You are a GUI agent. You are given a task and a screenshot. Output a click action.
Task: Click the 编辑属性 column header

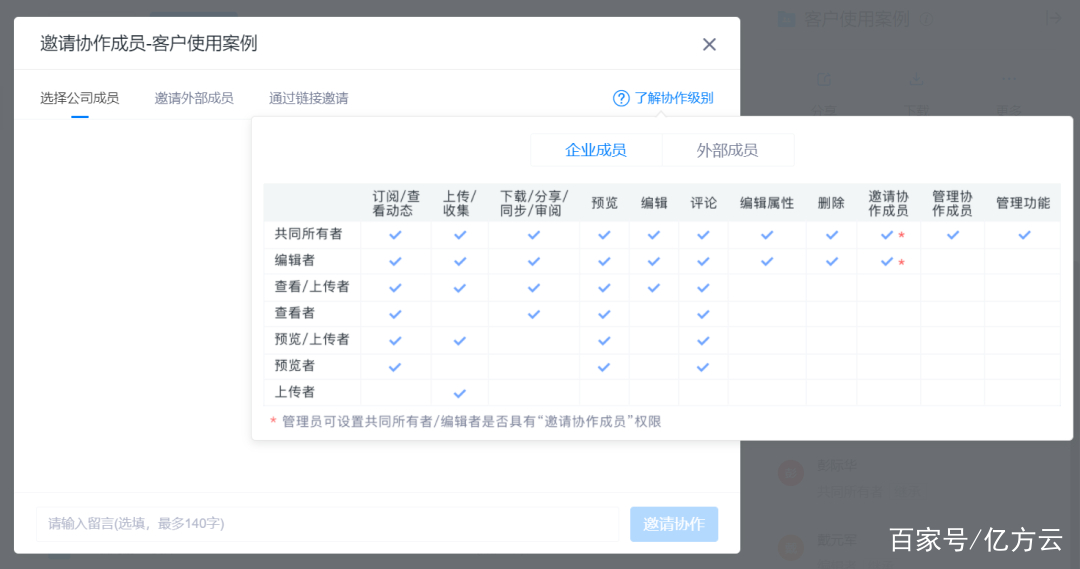(767, 203)
